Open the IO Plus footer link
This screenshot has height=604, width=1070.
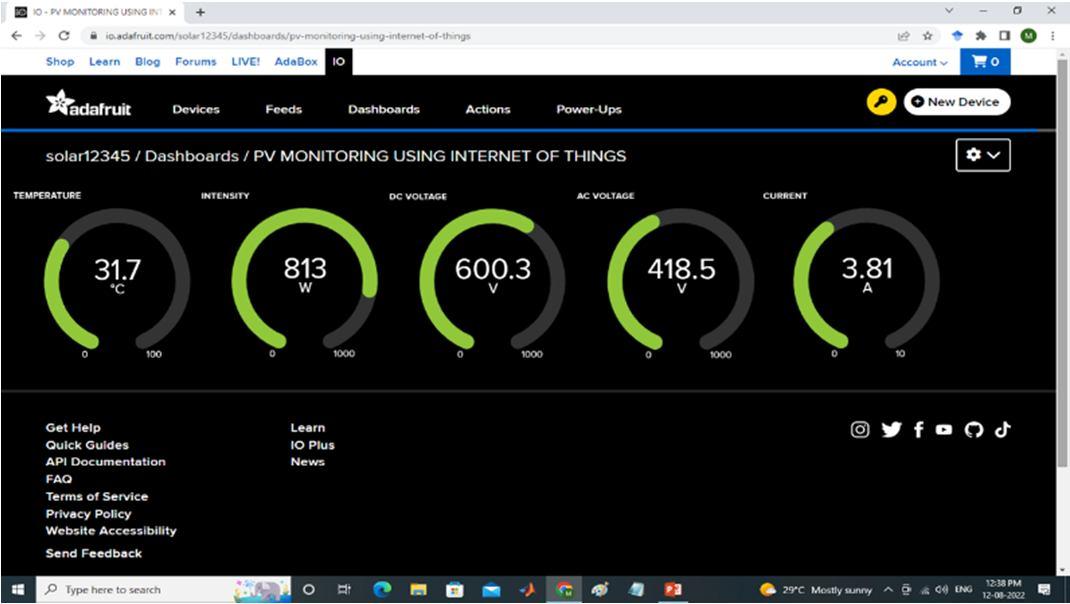point(313,445)
